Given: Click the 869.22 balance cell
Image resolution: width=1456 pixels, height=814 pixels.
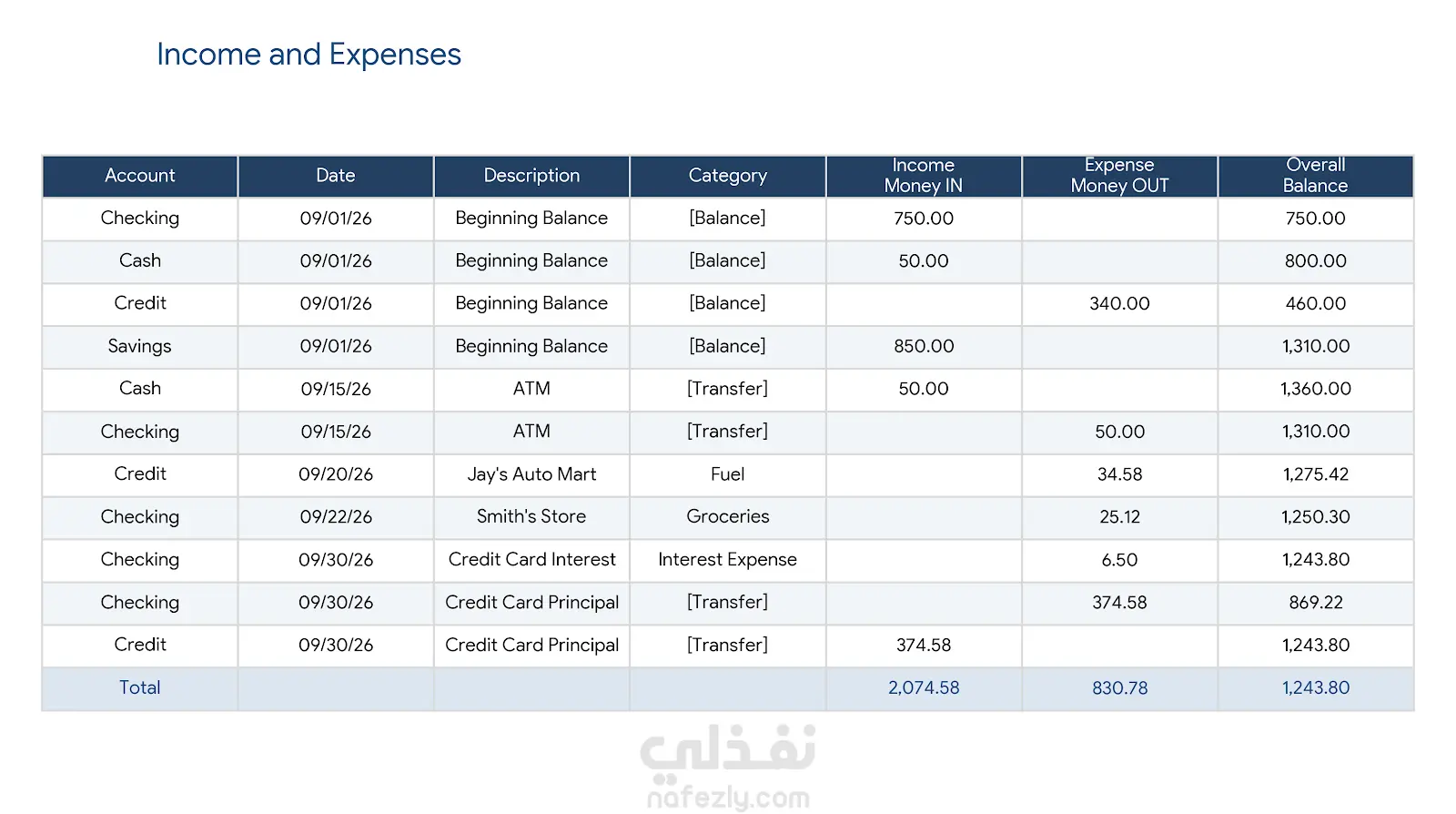Looking at the screenshot, I should (1316, 603).
